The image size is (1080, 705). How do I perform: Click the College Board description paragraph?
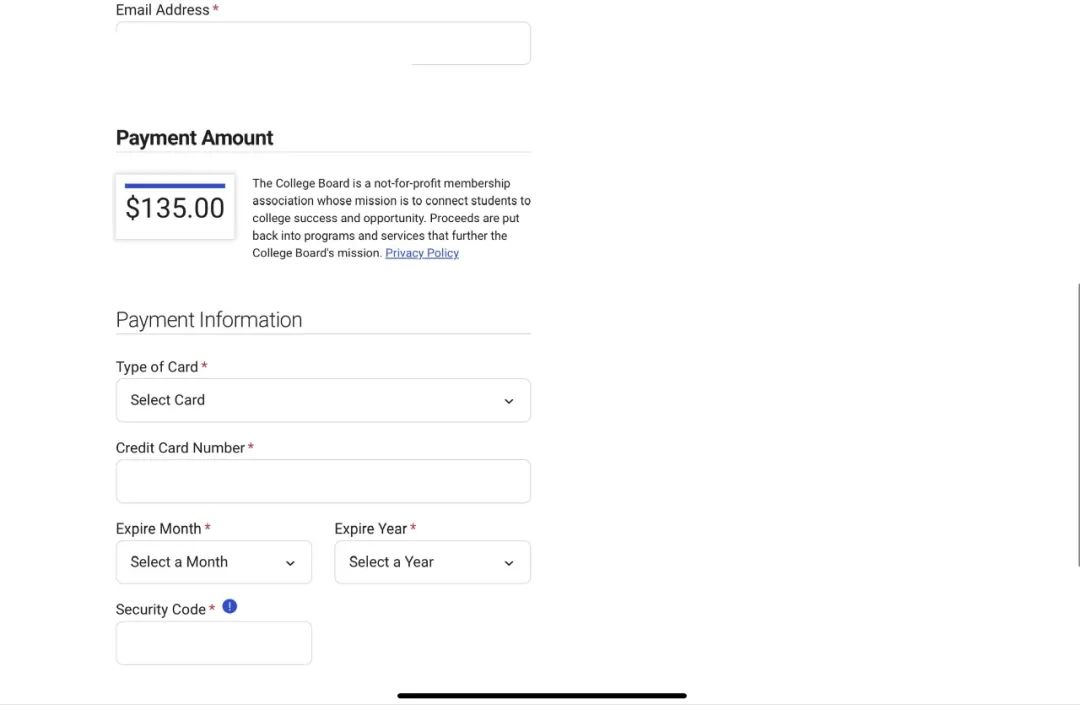391,218
